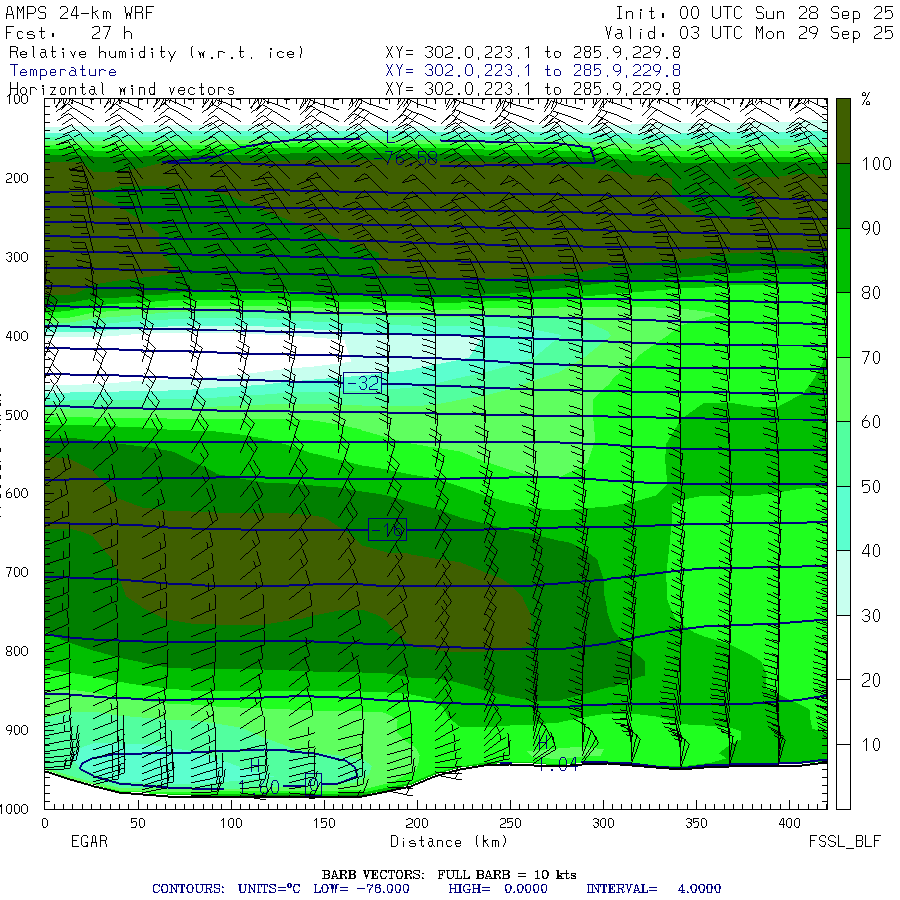
Task: Click the 350 distance axis label
Action: pyautogui.click(x=696, y=823)
